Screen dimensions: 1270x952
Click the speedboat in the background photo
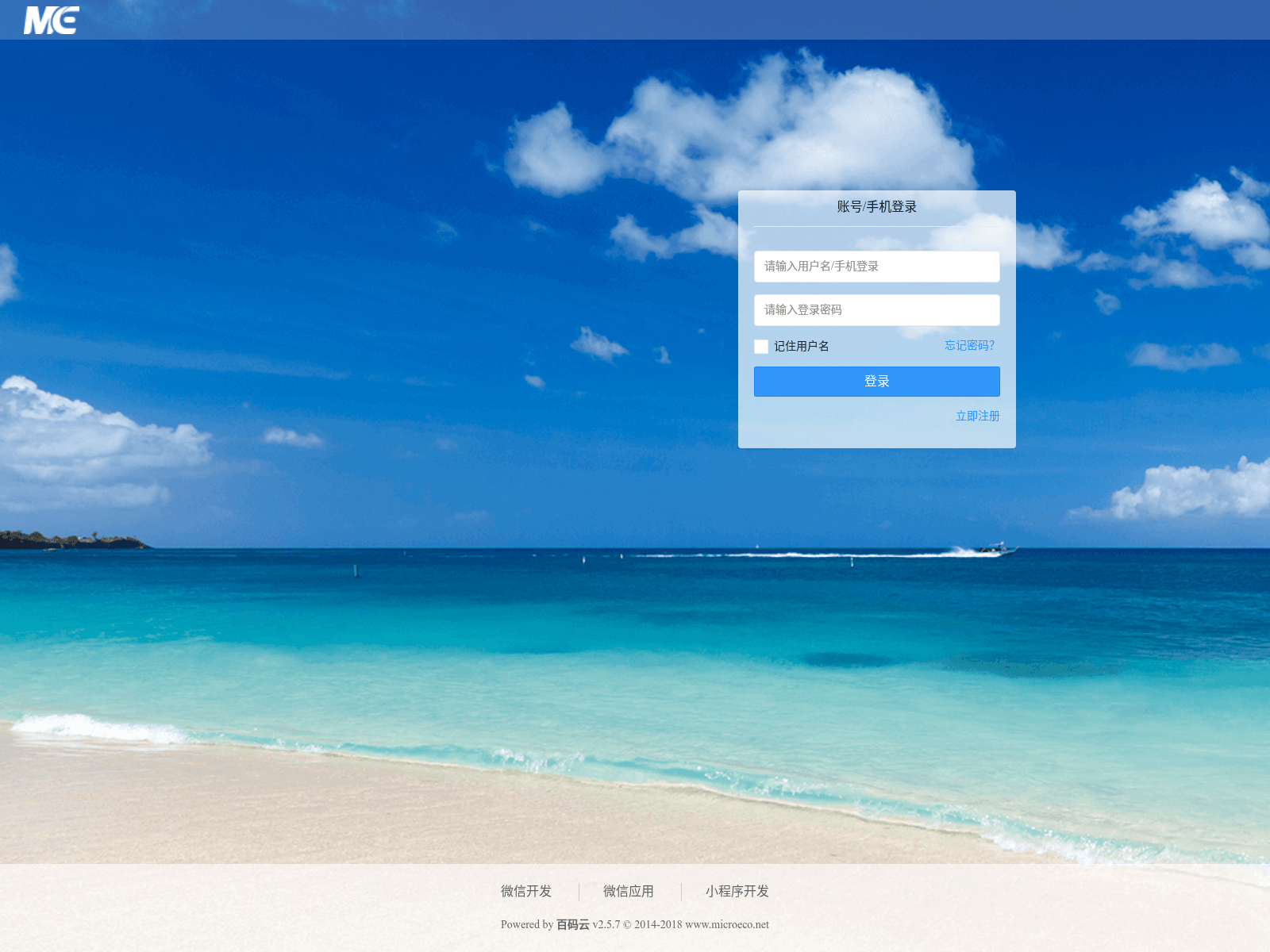(x=994, y=547)
